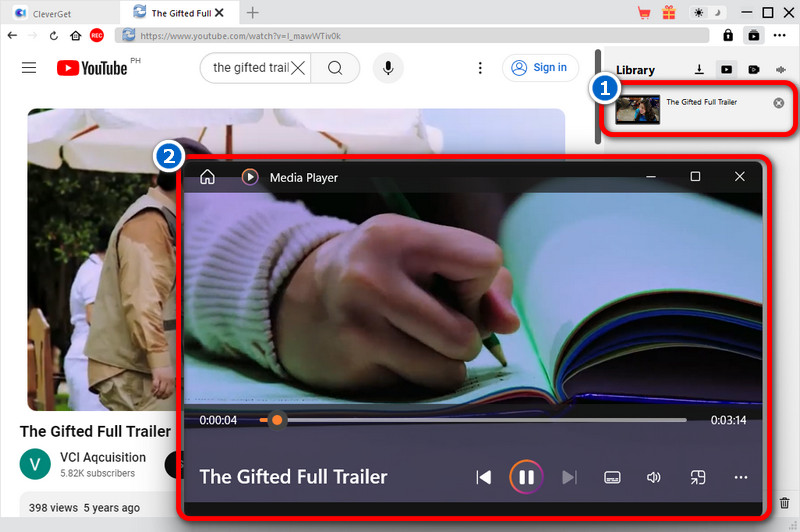Open the shopping cart icon
The image size is (800, 532).
pos(644,13)
